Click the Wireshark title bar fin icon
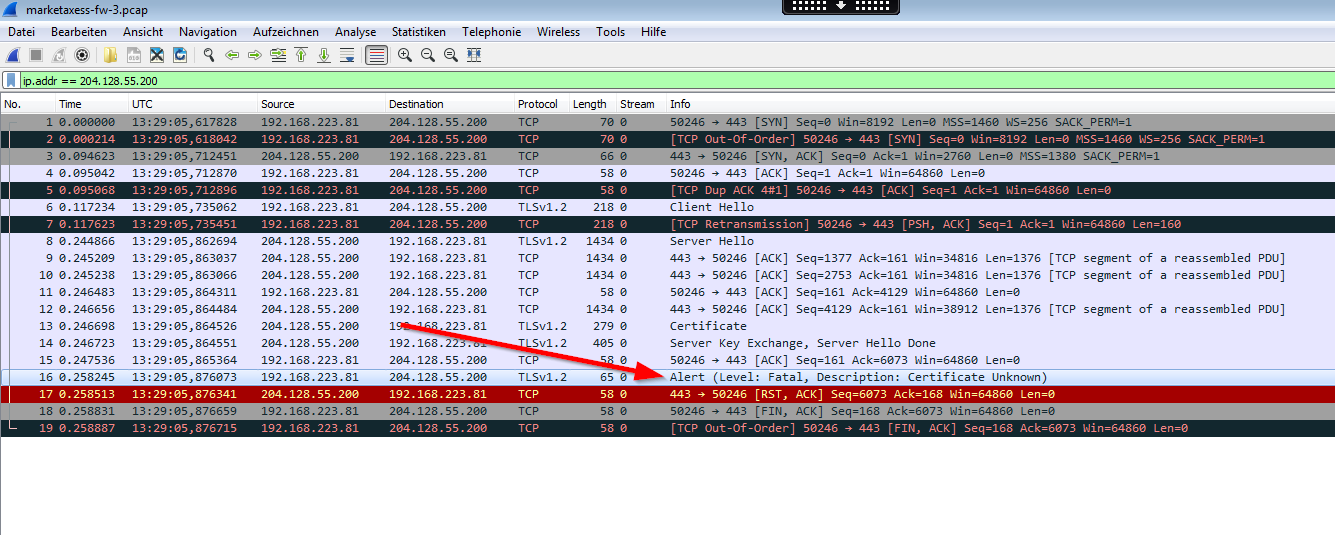The width and height of the screenshot is (1335, 535). pyautogui.click(x=11, y=8)
